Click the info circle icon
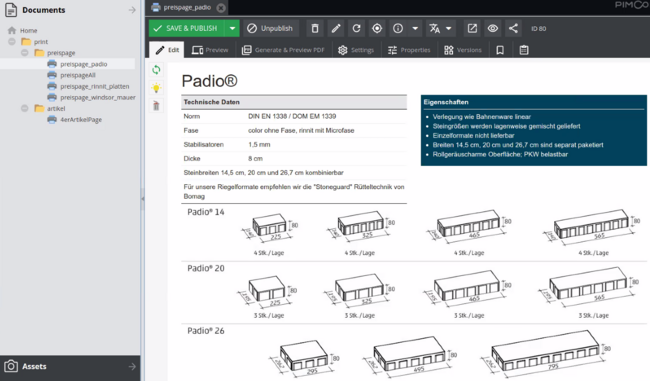The height and width of the screenshot is (381, 650). click(x=398, y=29)
